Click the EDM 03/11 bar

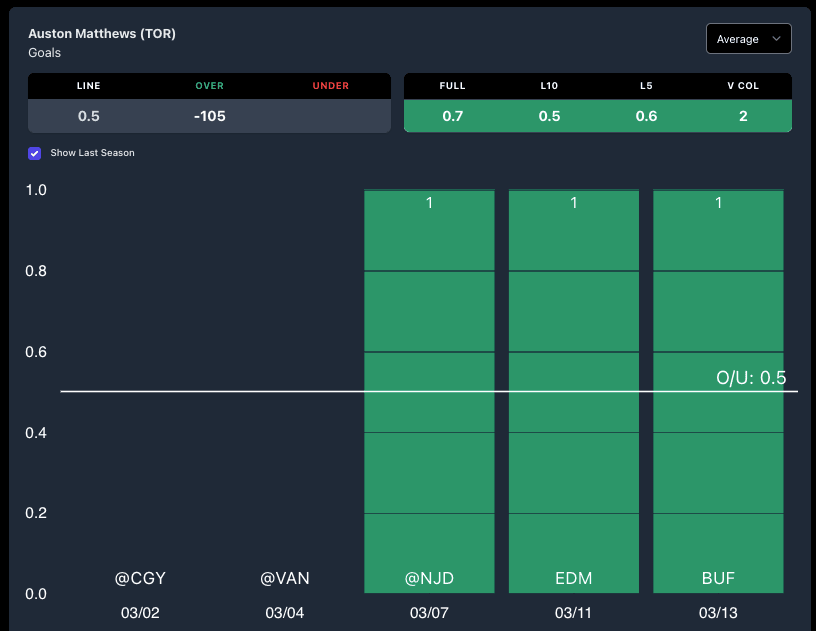click(573, 391)
